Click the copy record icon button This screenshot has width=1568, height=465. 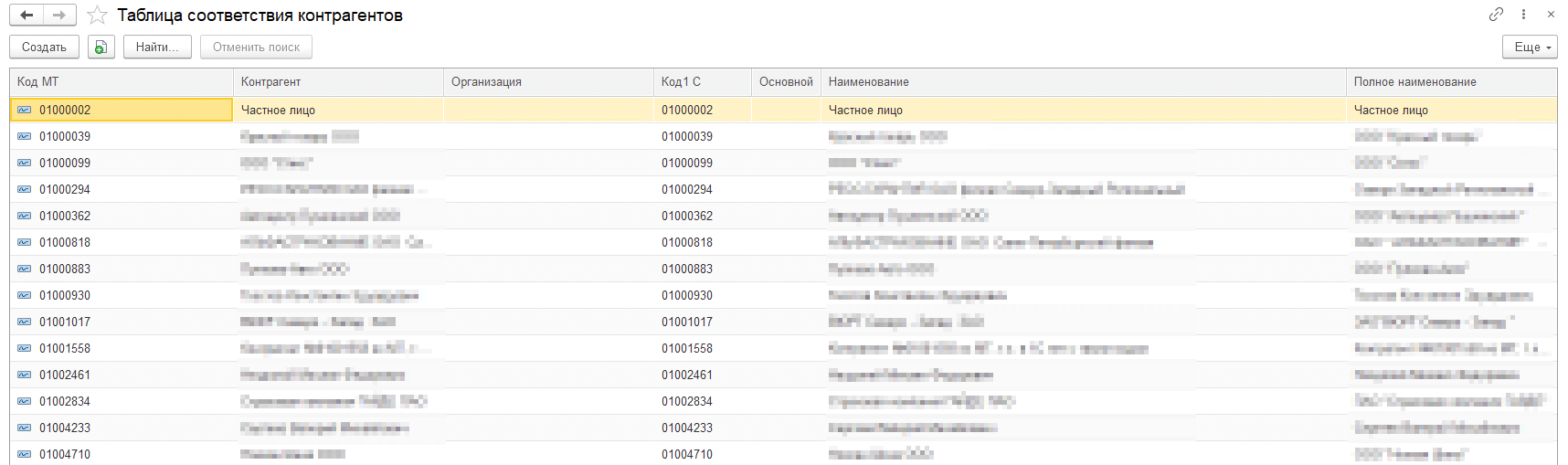click(101, 47)
